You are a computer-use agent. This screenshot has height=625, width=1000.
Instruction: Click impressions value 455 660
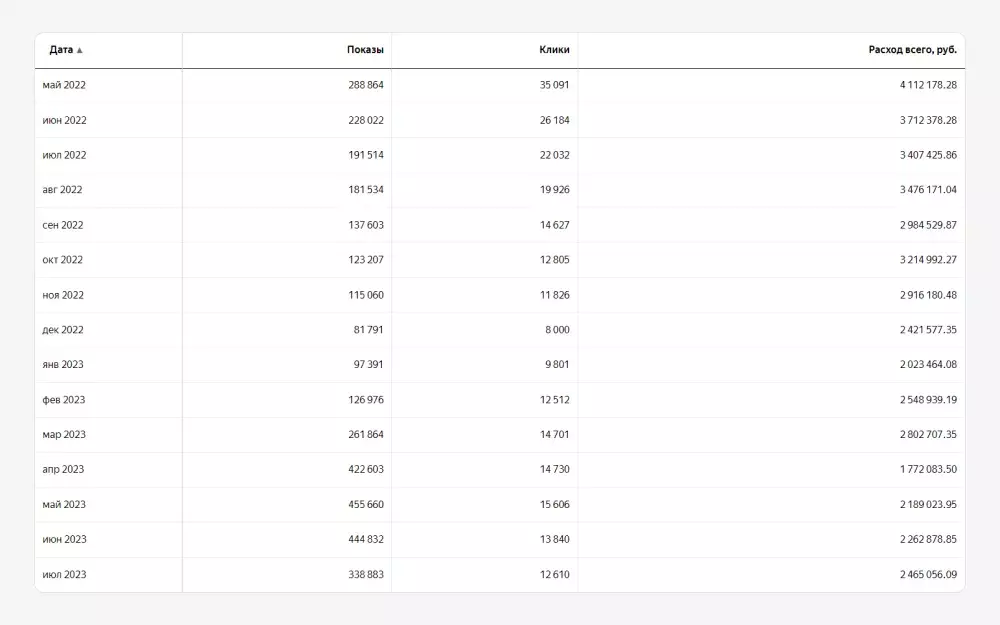362,505
